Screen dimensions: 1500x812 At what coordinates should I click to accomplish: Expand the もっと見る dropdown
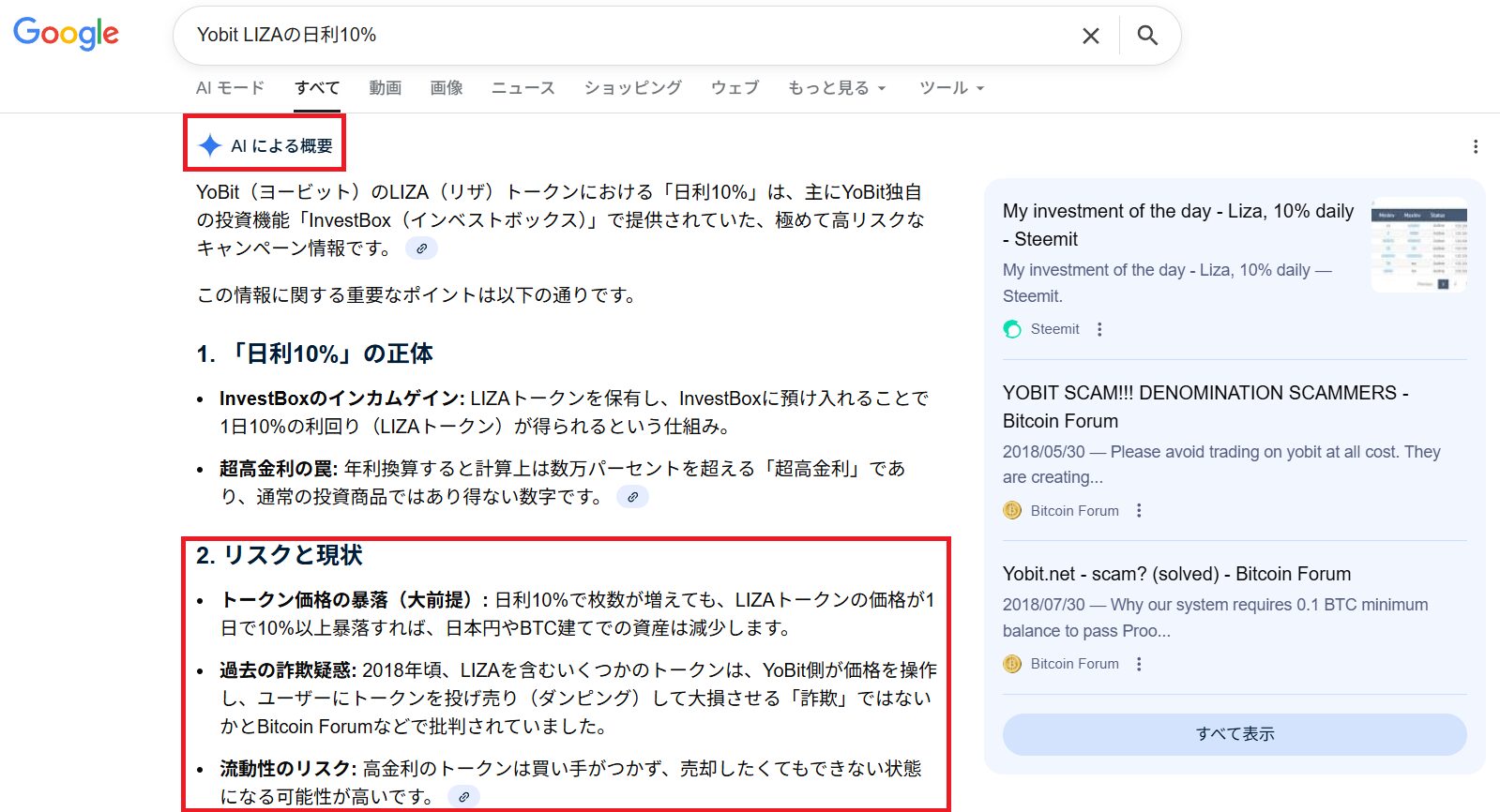point(836,88)
